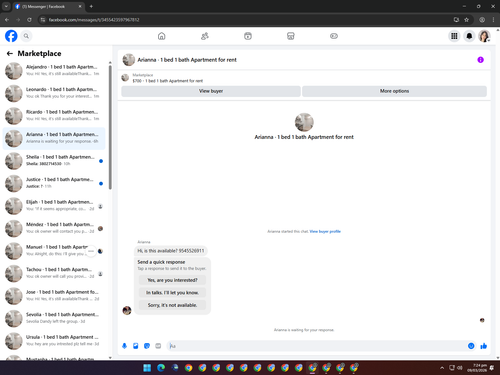Send quick reply 'Yes, are you interested?'

172,280
